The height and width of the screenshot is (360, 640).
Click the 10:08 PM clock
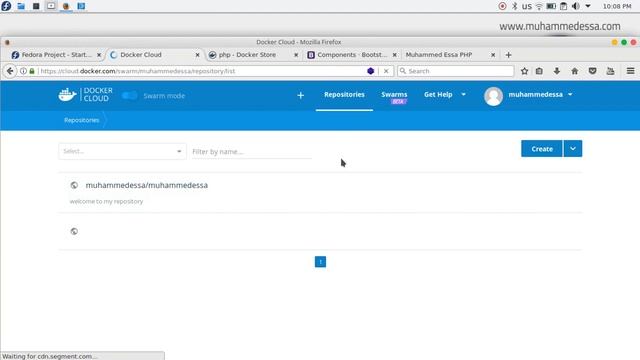pyautogui.click(x=617, y=6)
